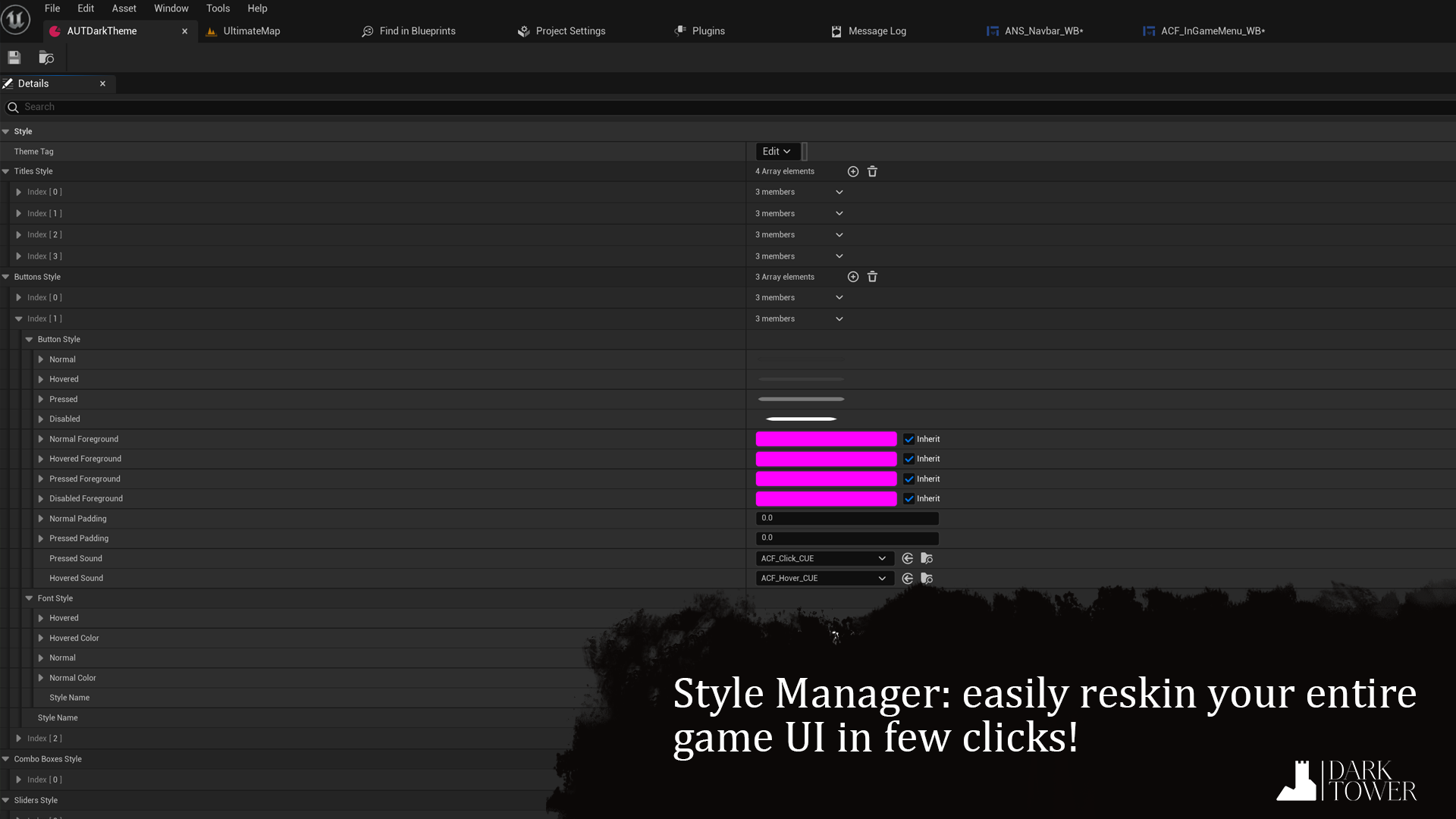
Task: Open the Details panel search magnifier
Action: click(x=12, y=107)
